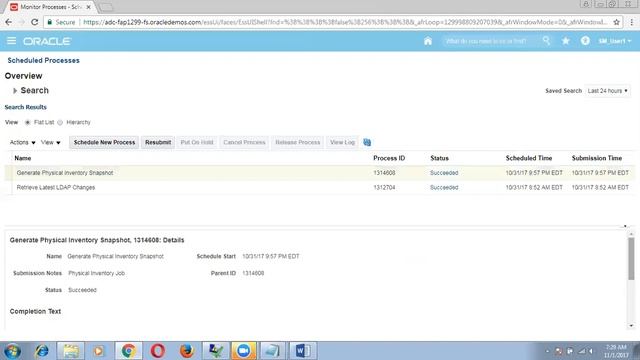Click the Resubmit button
The height and width of the screenshot is (360, 640).
pyautogui.click(x=158, y=142)
